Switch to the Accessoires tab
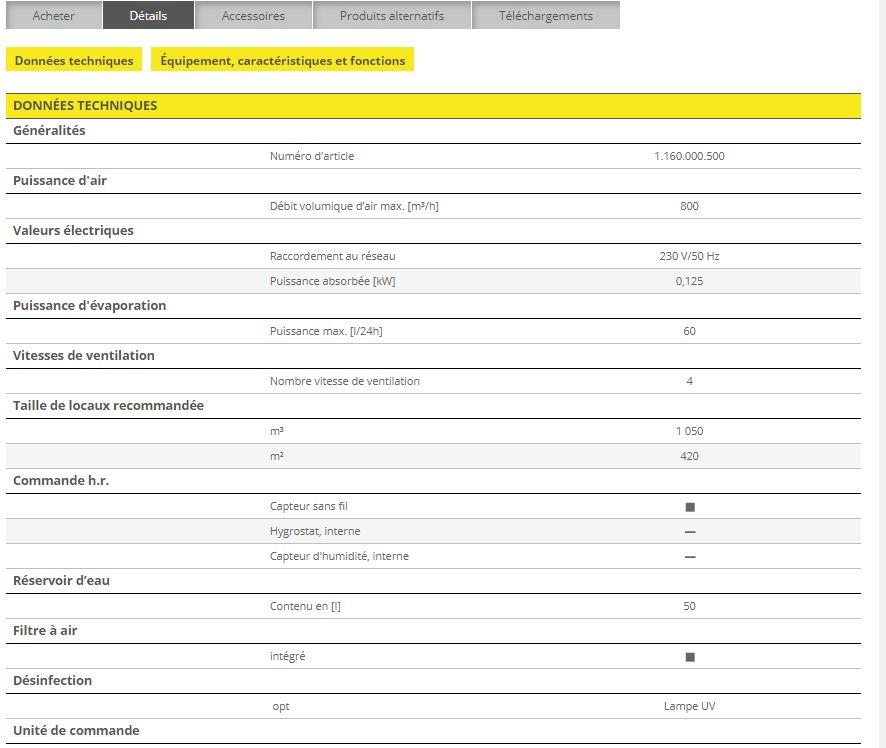Image resolution: width=886 pixels, height=748 pixels. (x=253, y=16)
